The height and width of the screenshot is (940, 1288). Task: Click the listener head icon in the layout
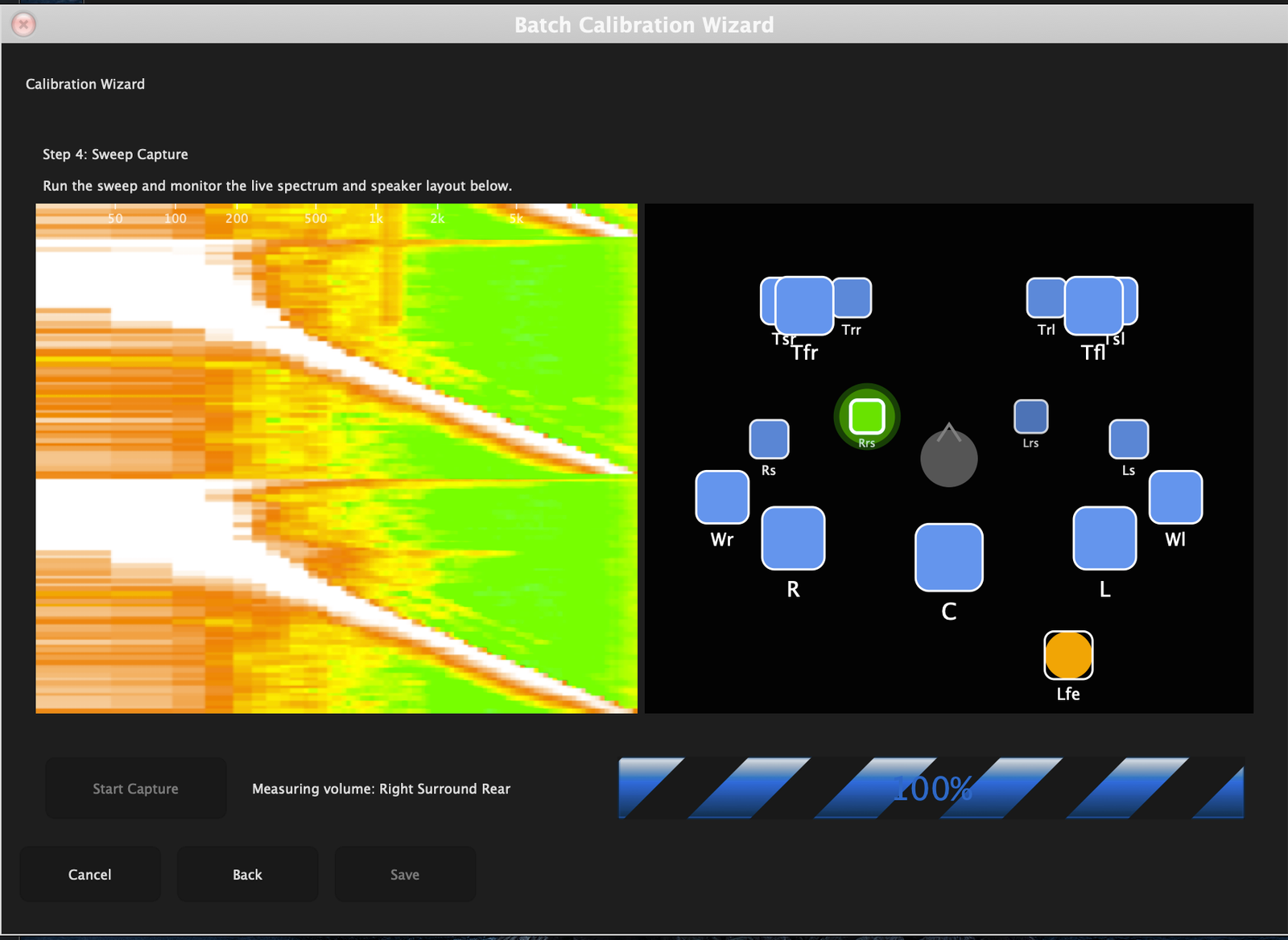tap(949, 457)
